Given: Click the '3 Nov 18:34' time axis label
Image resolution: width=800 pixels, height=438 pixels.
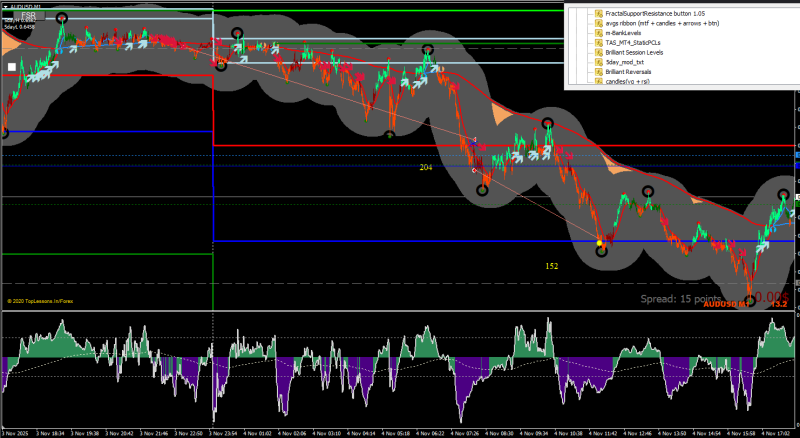Looking at the screenshot, I should coord(50,433).
